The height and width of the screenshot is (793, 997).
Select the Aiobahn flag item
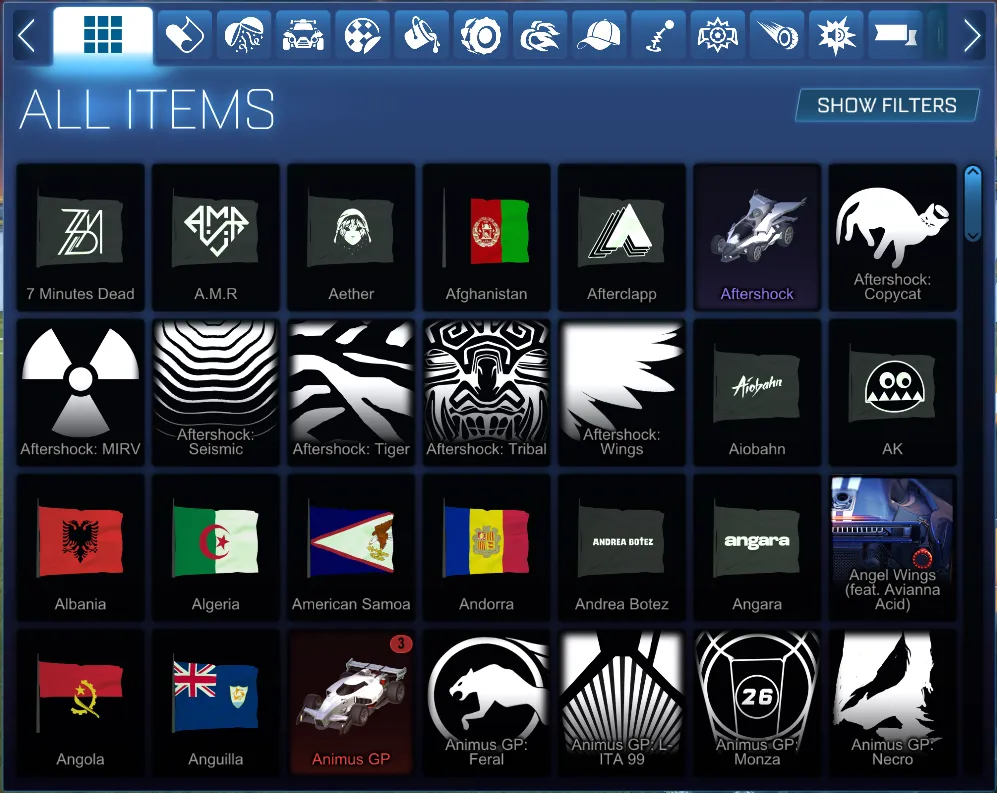tap(757, 392)
